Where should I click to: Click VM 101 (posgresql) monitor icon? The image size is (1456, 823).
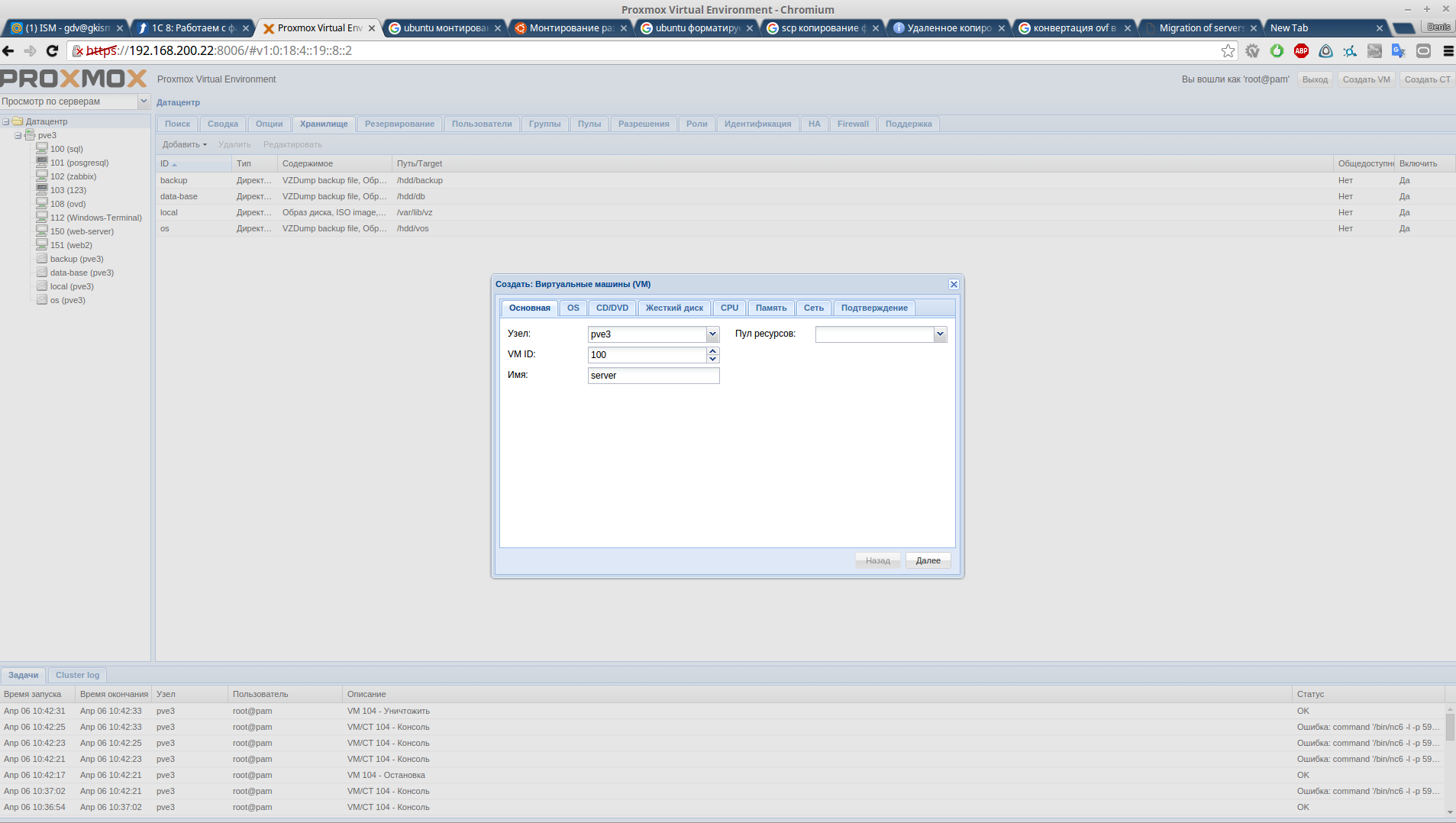42,162
